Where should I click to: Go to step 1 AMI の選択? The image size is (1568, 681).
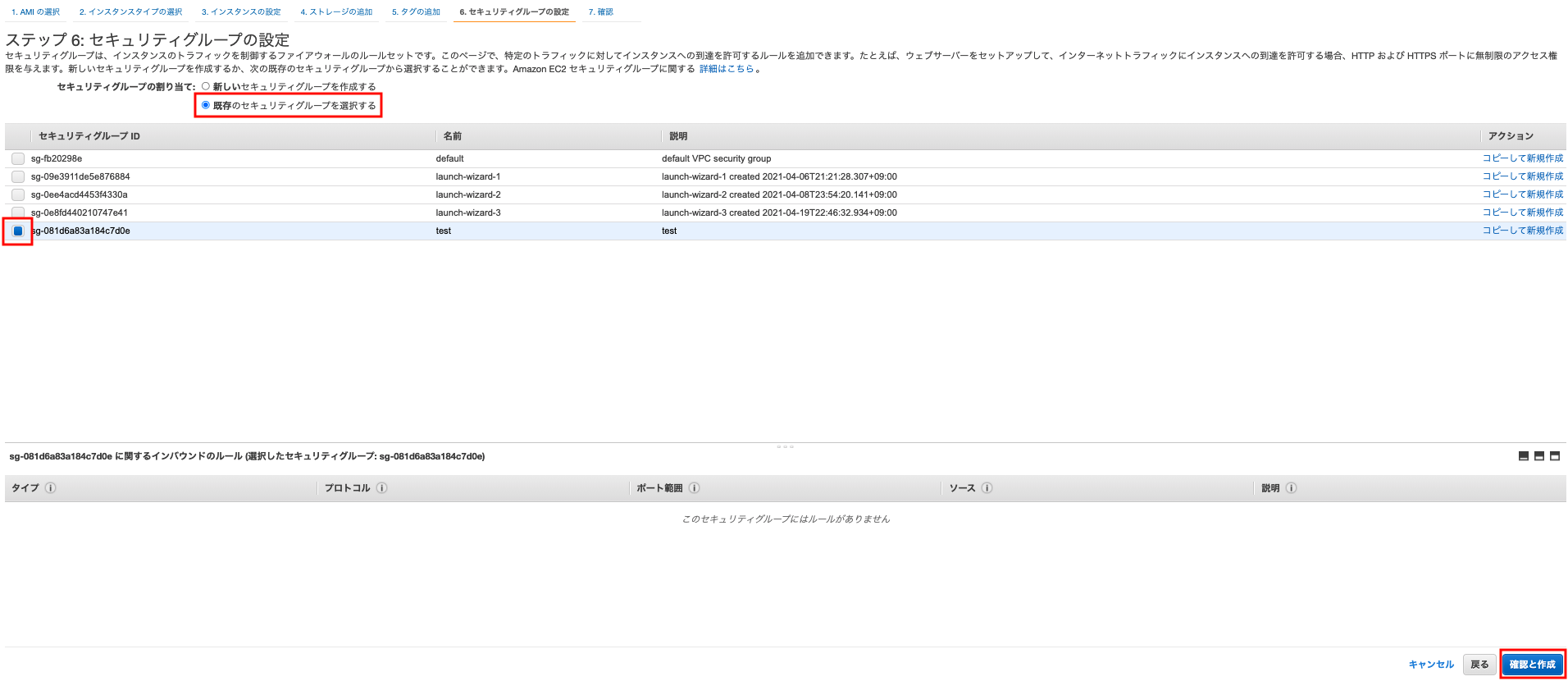35,11
